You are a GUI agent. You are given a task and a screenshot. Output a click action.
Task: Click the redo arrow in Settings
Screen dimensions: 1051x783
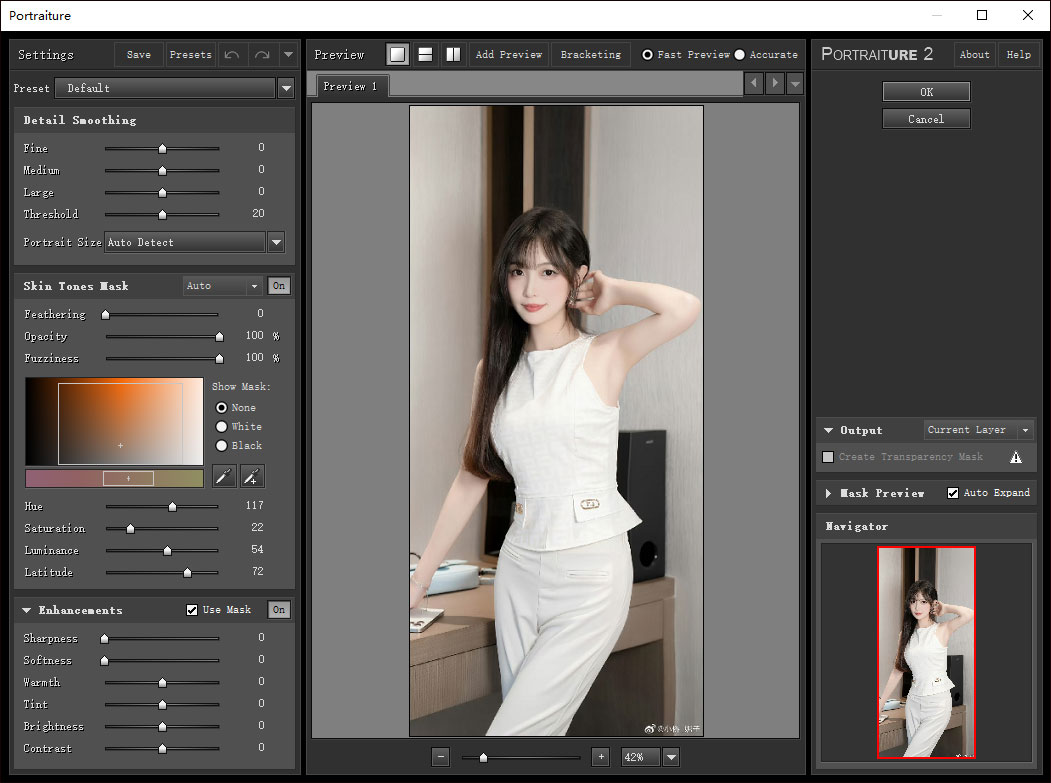point(262,55)
